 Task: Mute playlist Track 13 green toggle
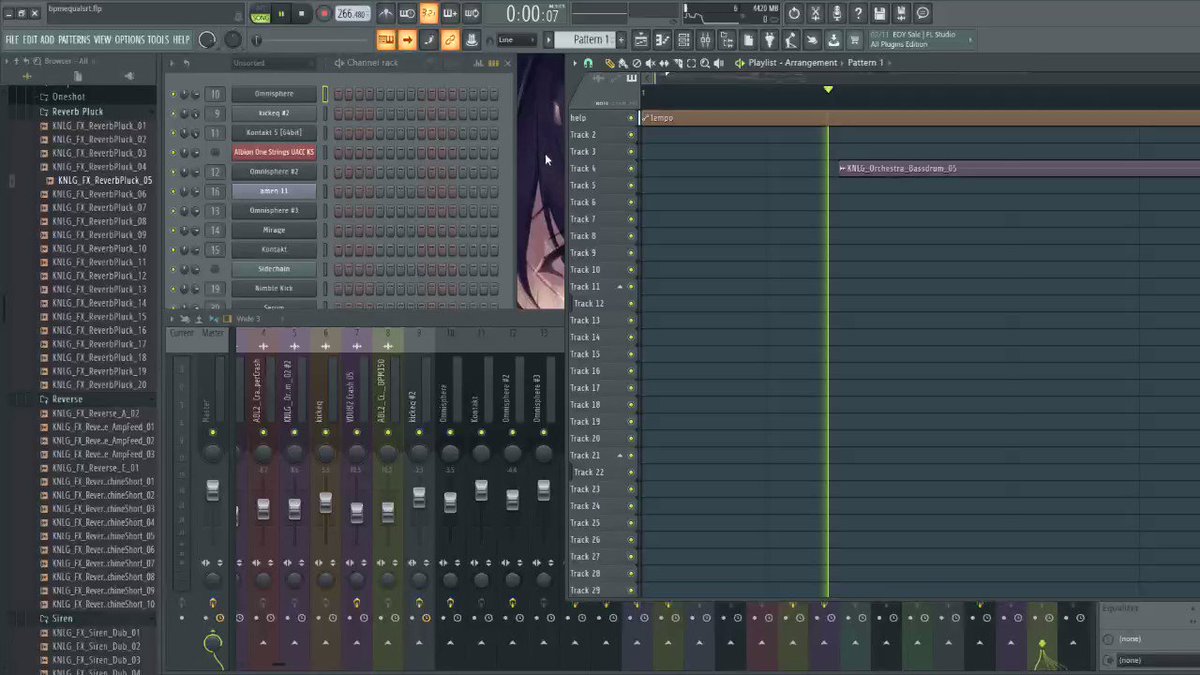pyautogui.click(x=631, y=320)
